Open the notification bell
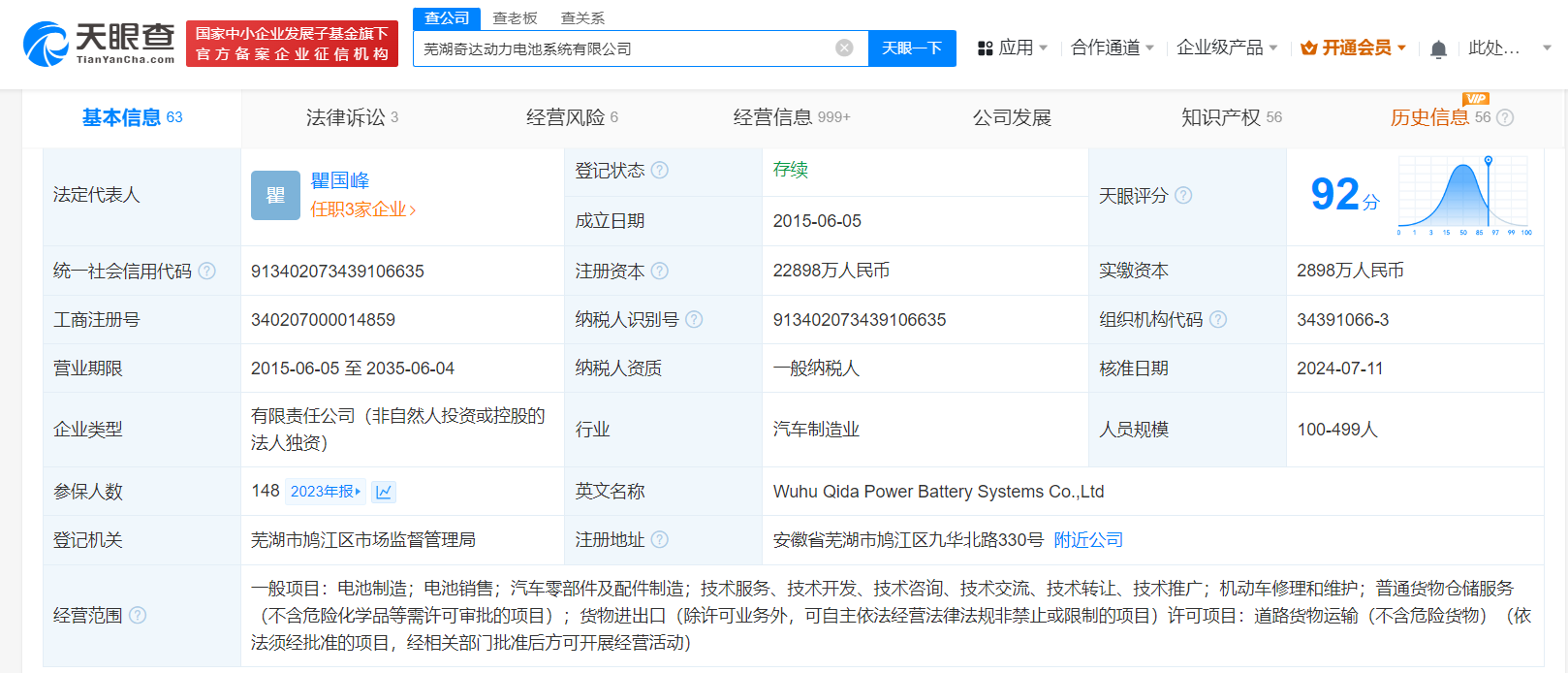Screen dimensions: 1568x673 (x=1438, y=48)
